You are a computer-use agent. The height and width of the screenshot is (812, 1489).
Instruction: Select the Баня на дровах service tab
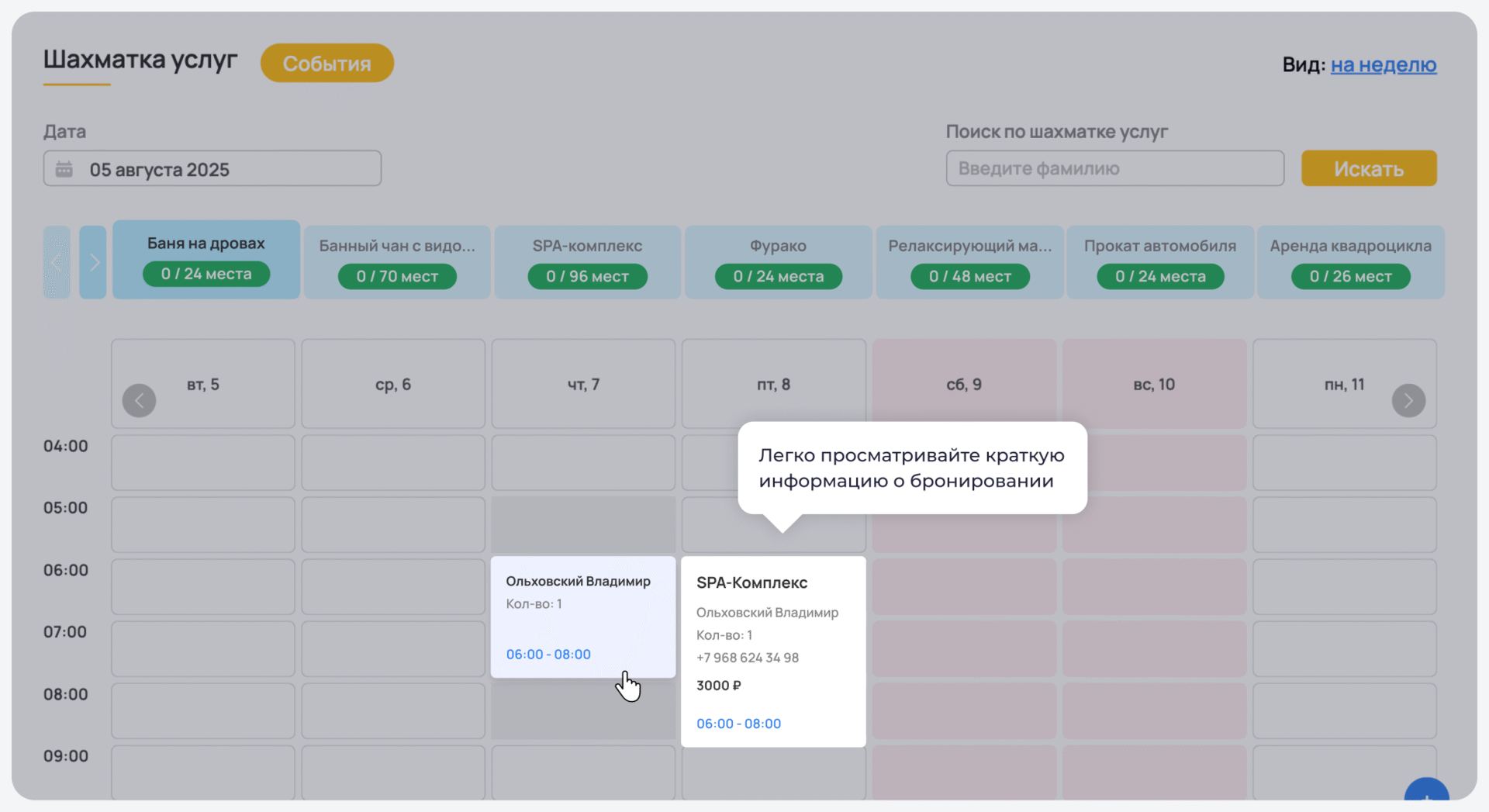[206, 260]
